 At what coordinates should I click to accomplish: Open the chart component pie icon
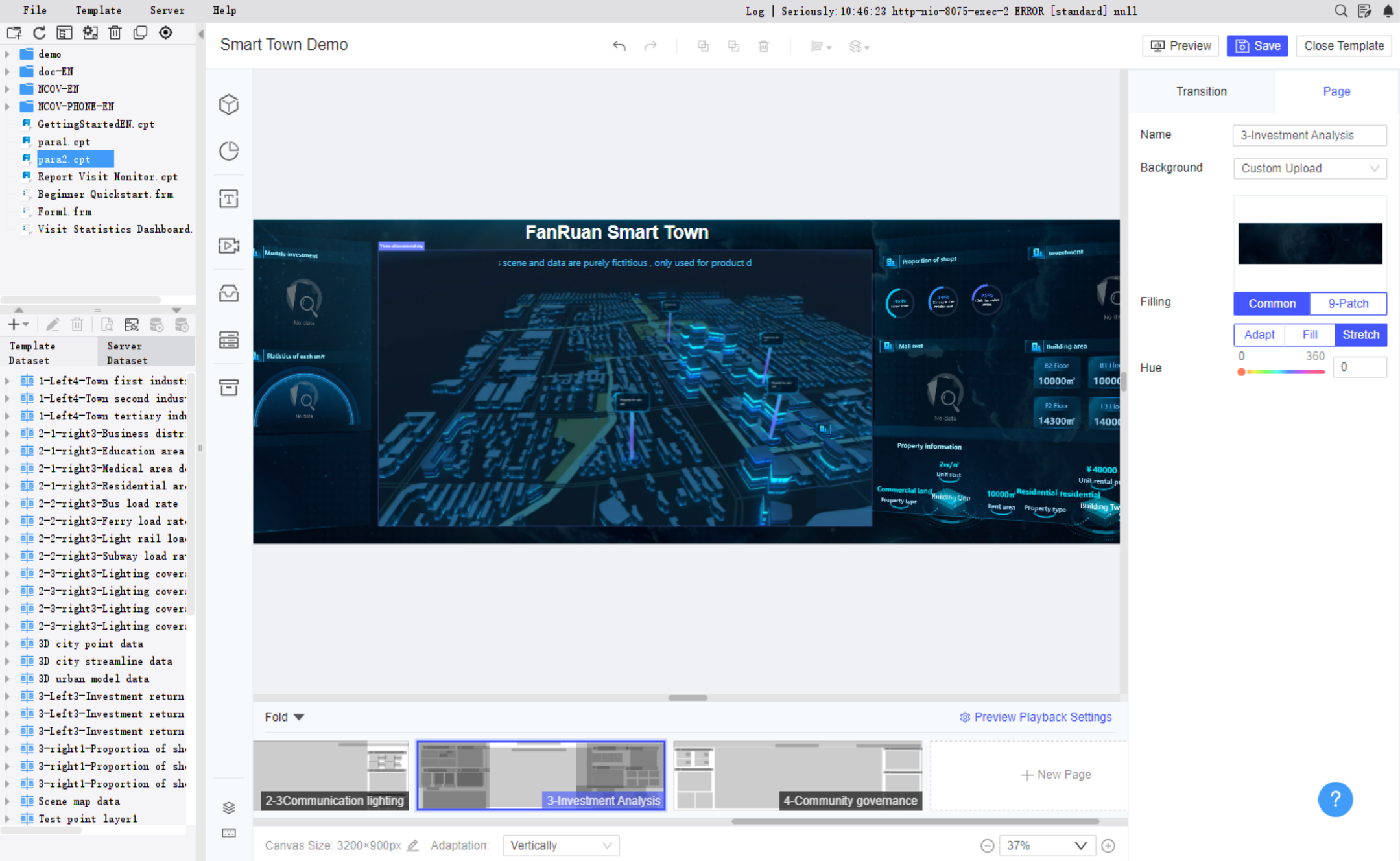(x=229, y=151)
